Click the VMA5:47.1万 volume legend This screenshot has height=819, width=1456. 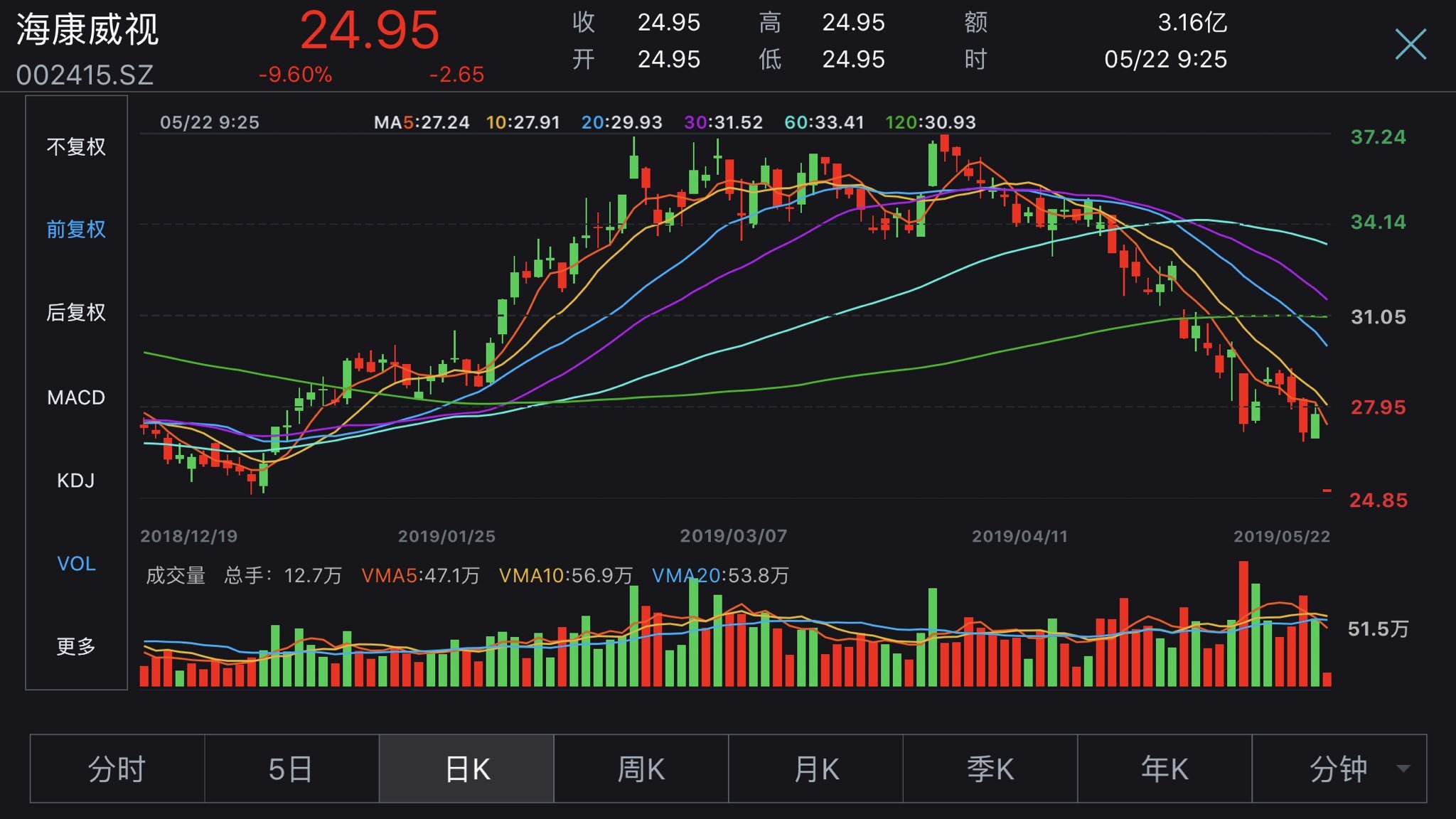421,575
